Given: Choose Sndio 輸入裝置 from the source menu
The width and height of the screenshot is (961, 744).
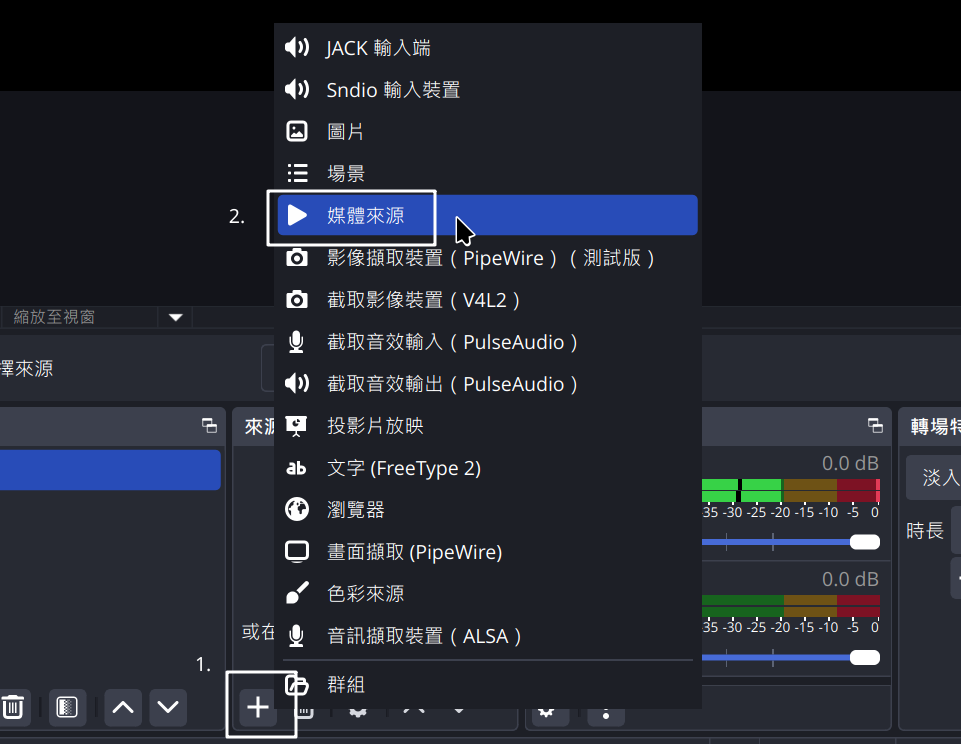Looking at the screenshot, I should pyautogui.click(x=487, y=89).
